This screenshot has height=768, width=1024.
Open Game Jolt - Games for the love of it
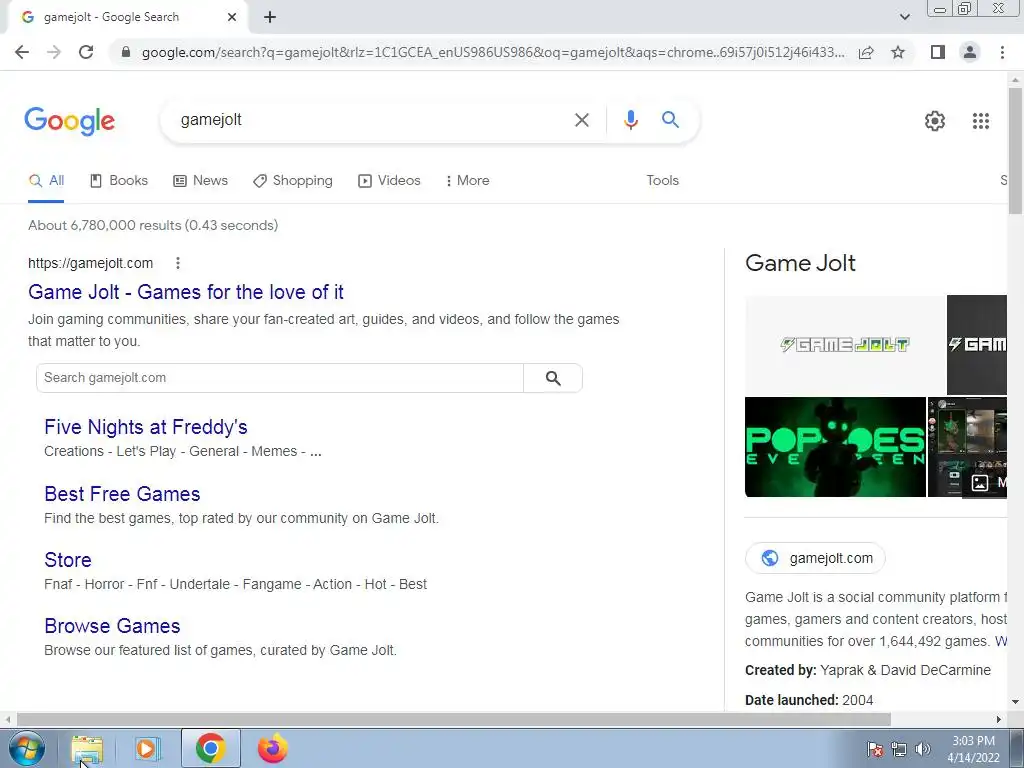coord(185,292)
